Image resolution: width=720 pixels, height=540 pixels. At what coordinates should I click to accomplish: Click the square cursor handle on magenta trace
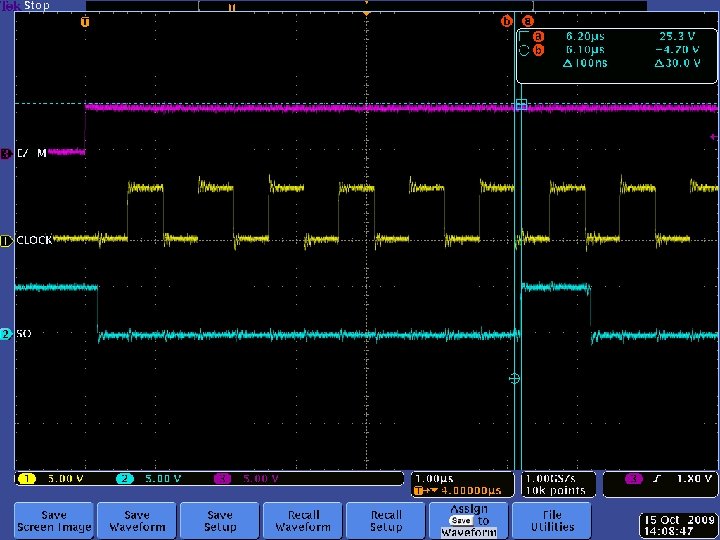click(x=520, y=105)
